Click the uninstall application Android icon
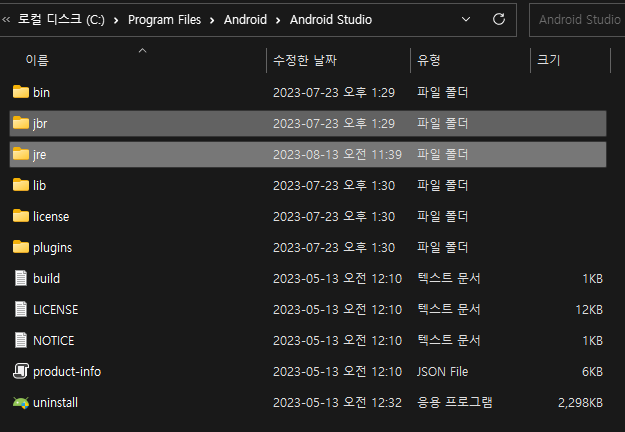The width and height of the screenshot is (625, 432). 21,403
